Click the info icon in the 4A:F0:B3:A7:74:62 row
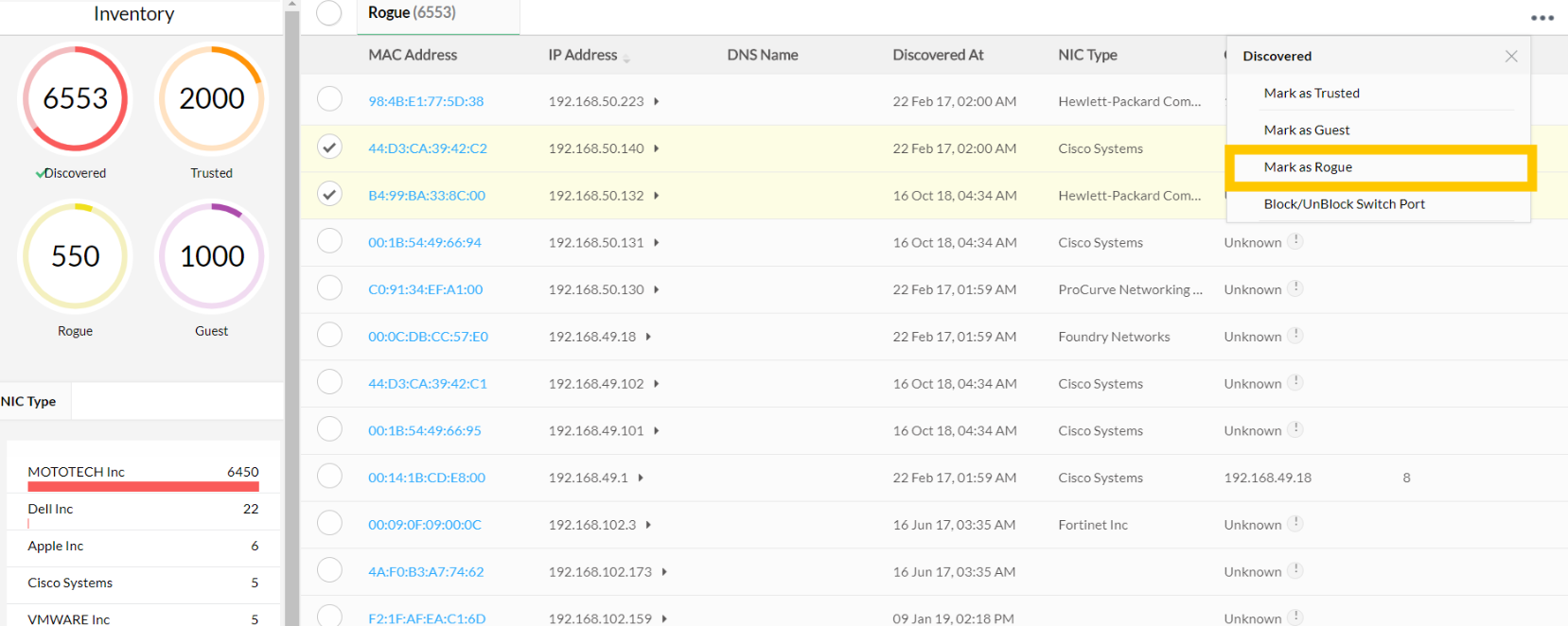The height and width of the screenshot is (626, 1568). point(1296,570)
